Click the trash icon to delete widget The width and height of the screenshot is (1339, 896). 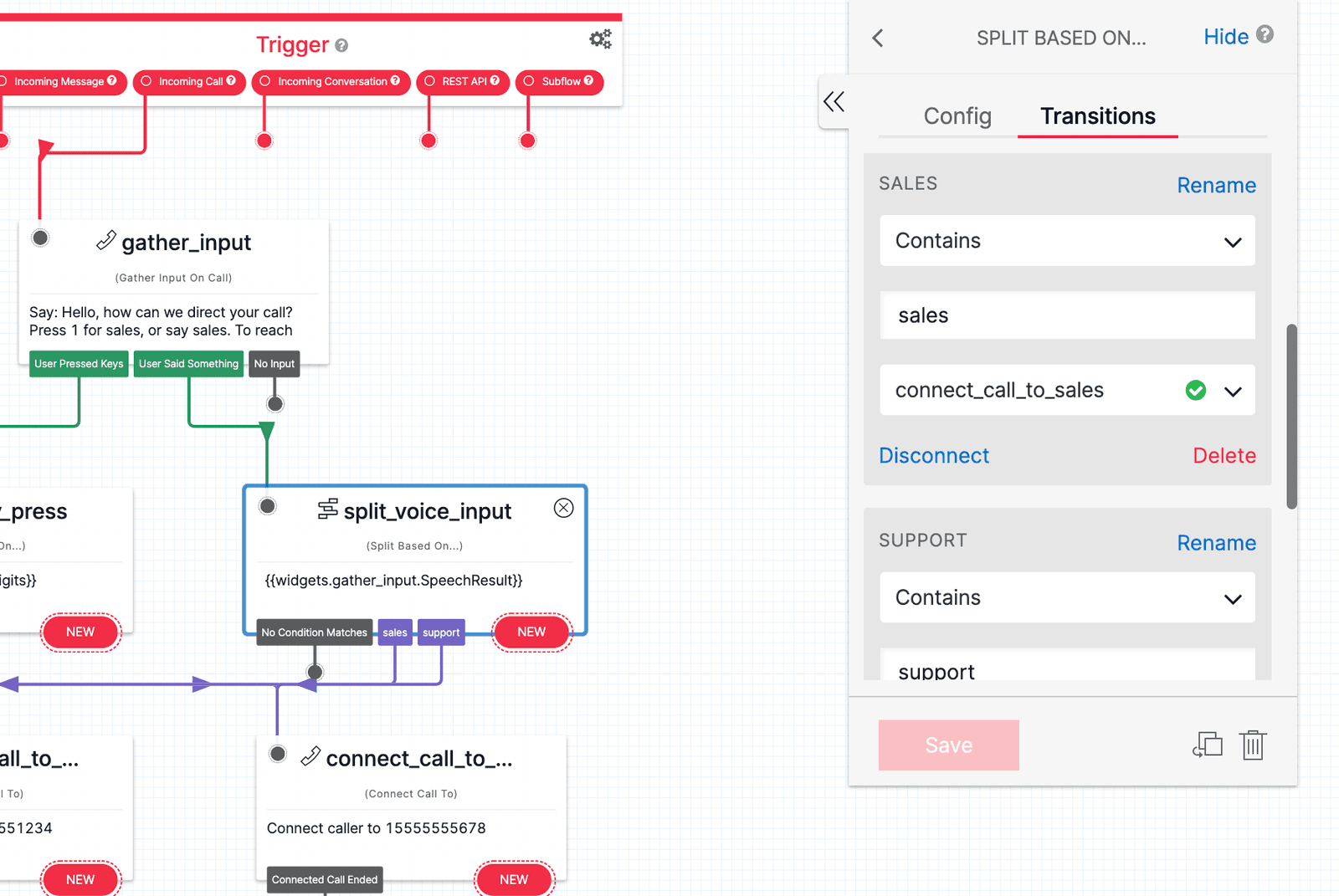[1252, 745]
